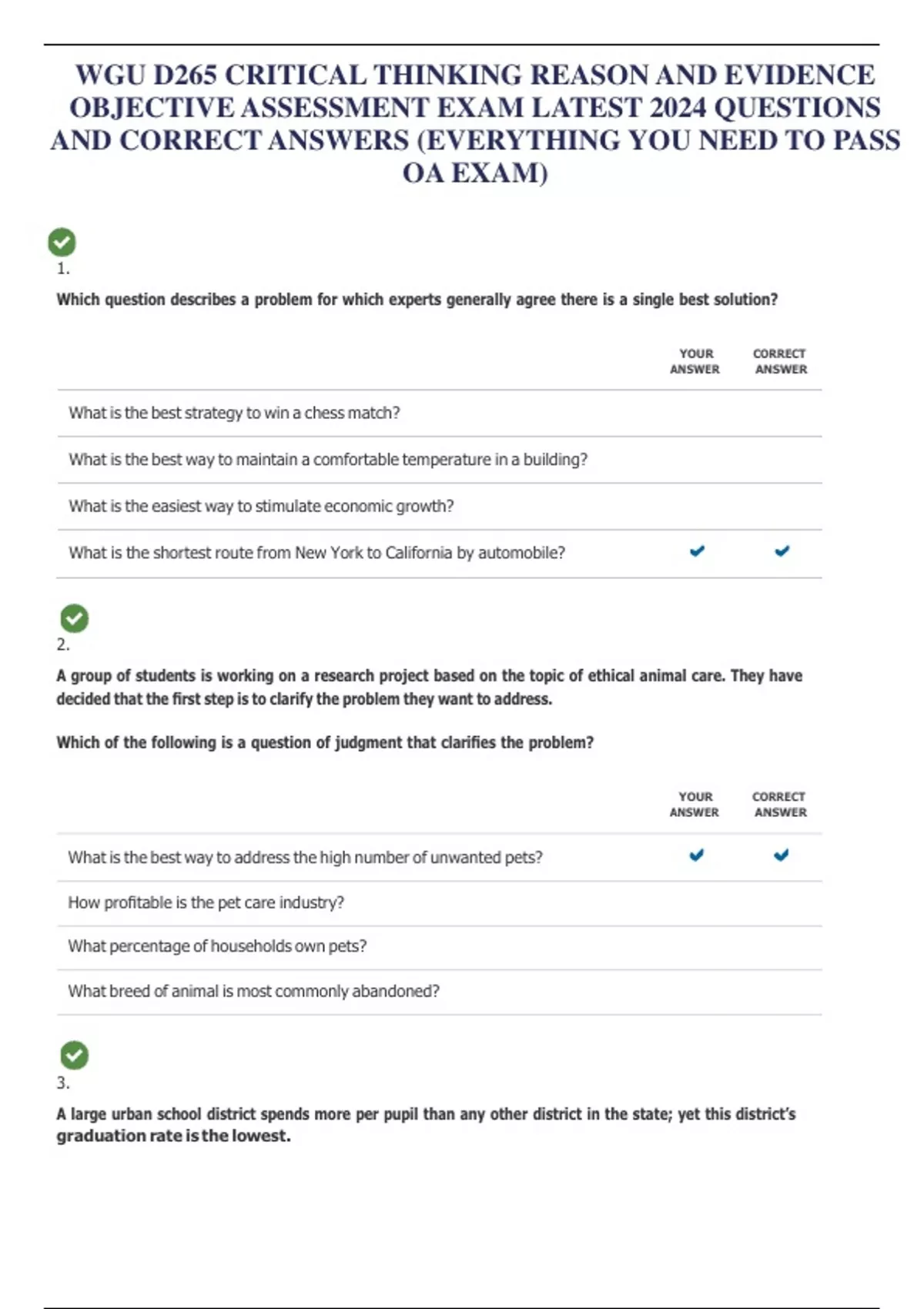Click the question 1 prompt about single best solution

point(417,300)
